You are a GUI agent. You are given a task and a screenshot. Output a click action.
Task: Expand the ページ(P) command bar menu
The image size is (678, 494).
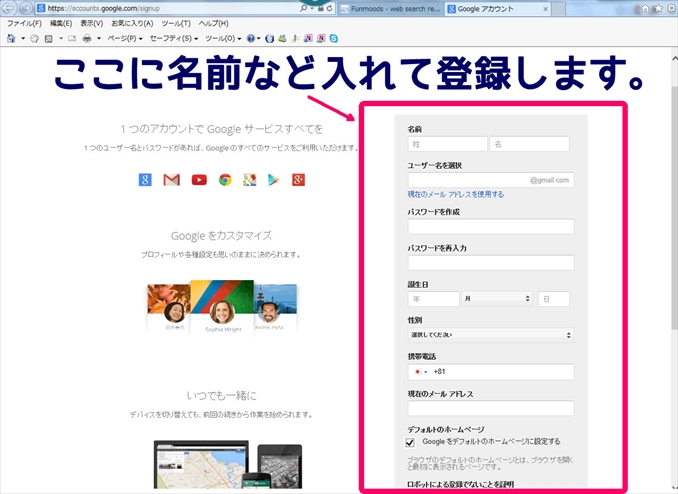[x=125, y=38]
